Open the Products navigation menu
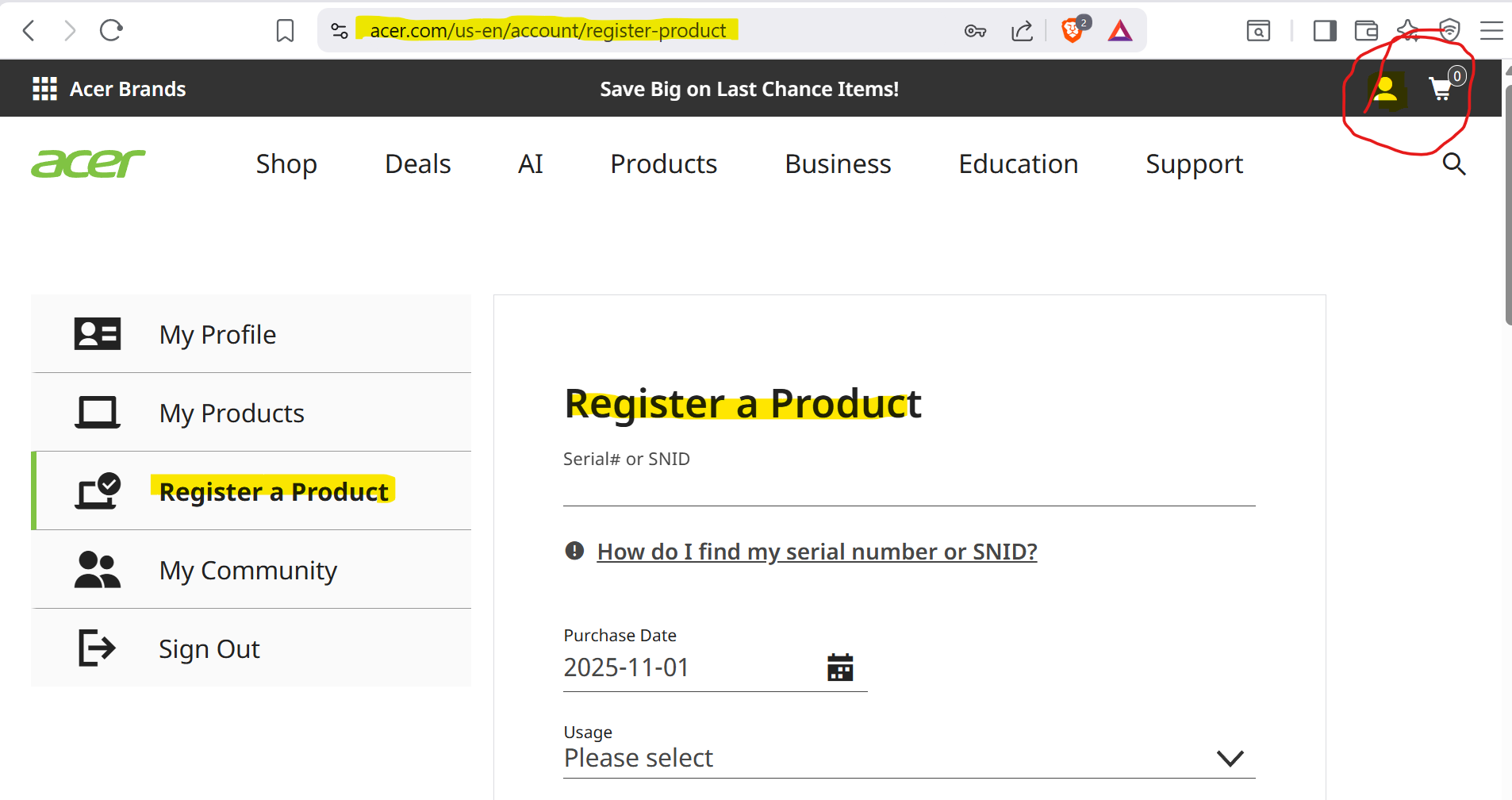The image size is (1512, 800). 663,164
